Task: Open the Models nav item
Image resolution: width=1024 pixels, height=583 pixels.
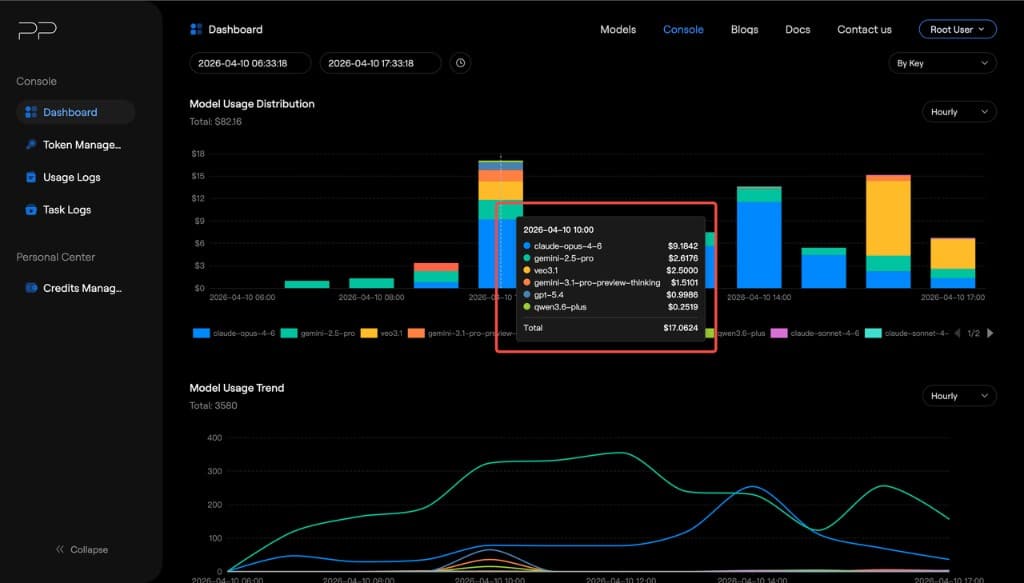Action: point(618,29)
